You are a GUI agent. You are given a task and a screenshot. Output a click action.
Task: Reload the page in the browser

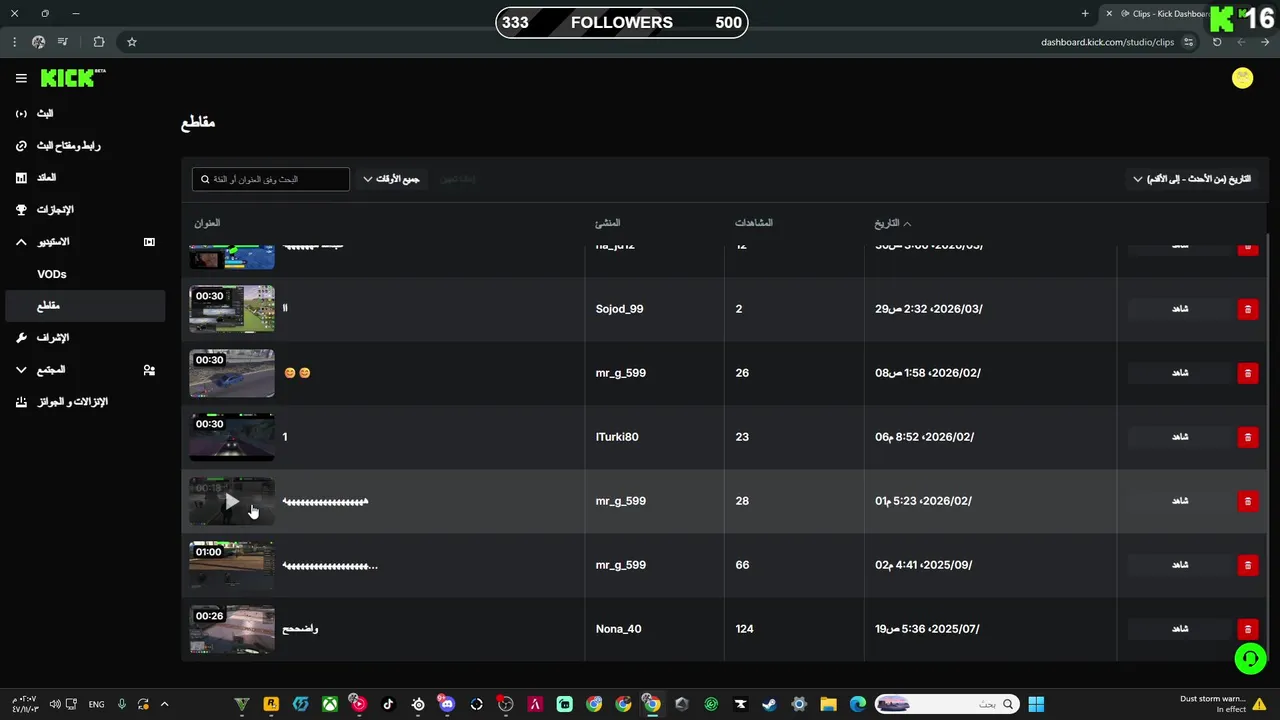click(x=1217, y=42)
